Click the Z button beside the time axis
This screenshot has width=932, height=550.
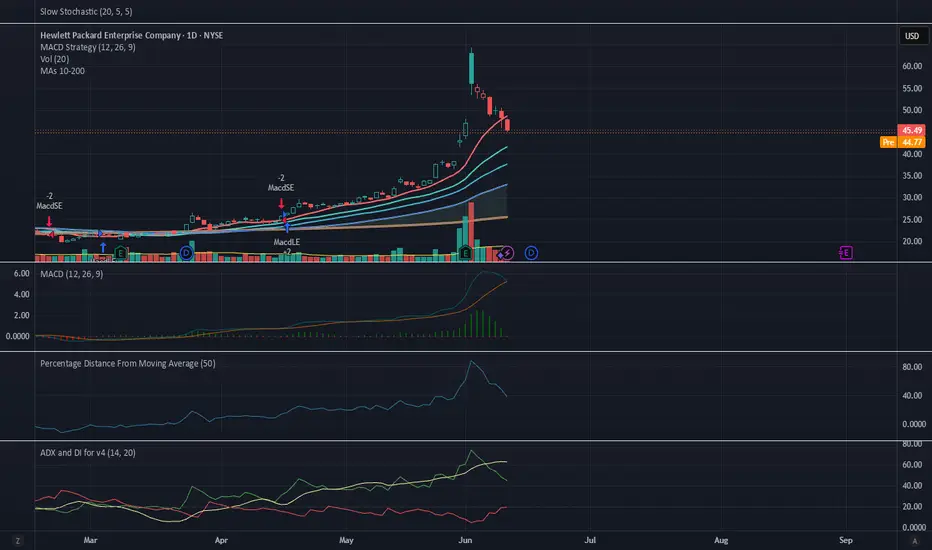(18, 541)
